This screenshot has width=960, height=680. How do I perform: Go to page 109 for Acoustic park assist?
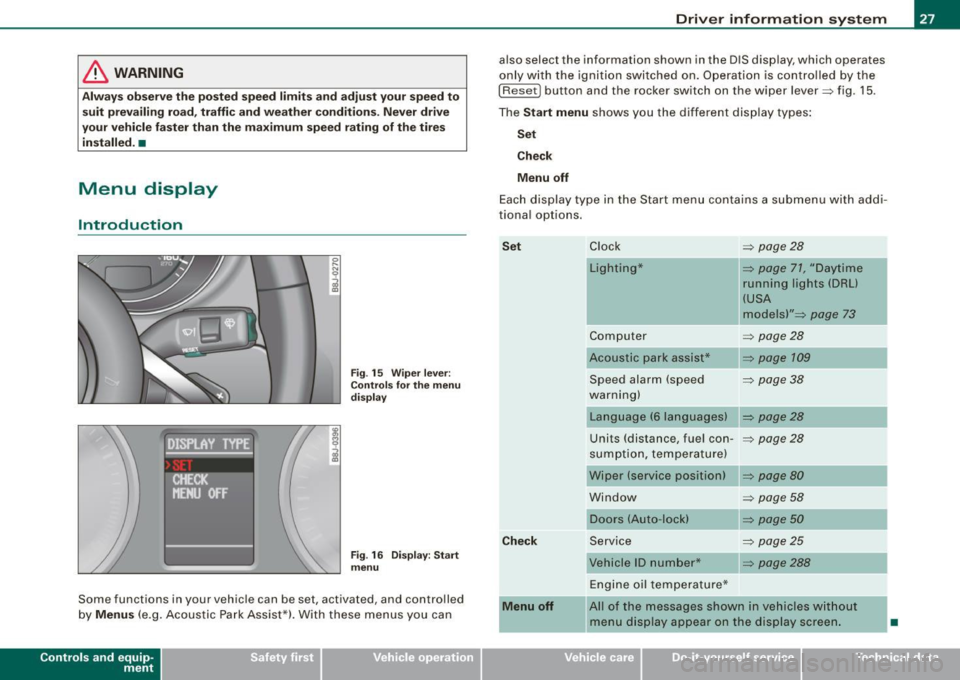[x=776, y=357]
